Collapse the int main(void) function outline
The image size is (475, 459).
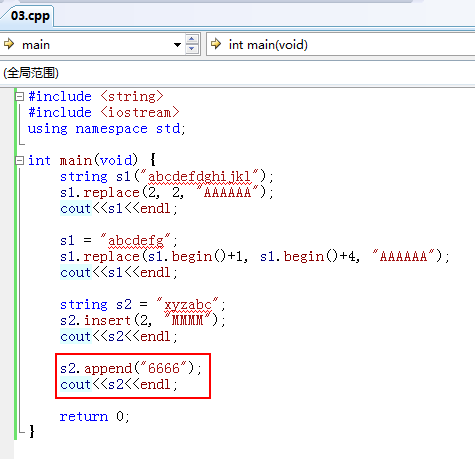pyautogui.click(x=20, y=161)
